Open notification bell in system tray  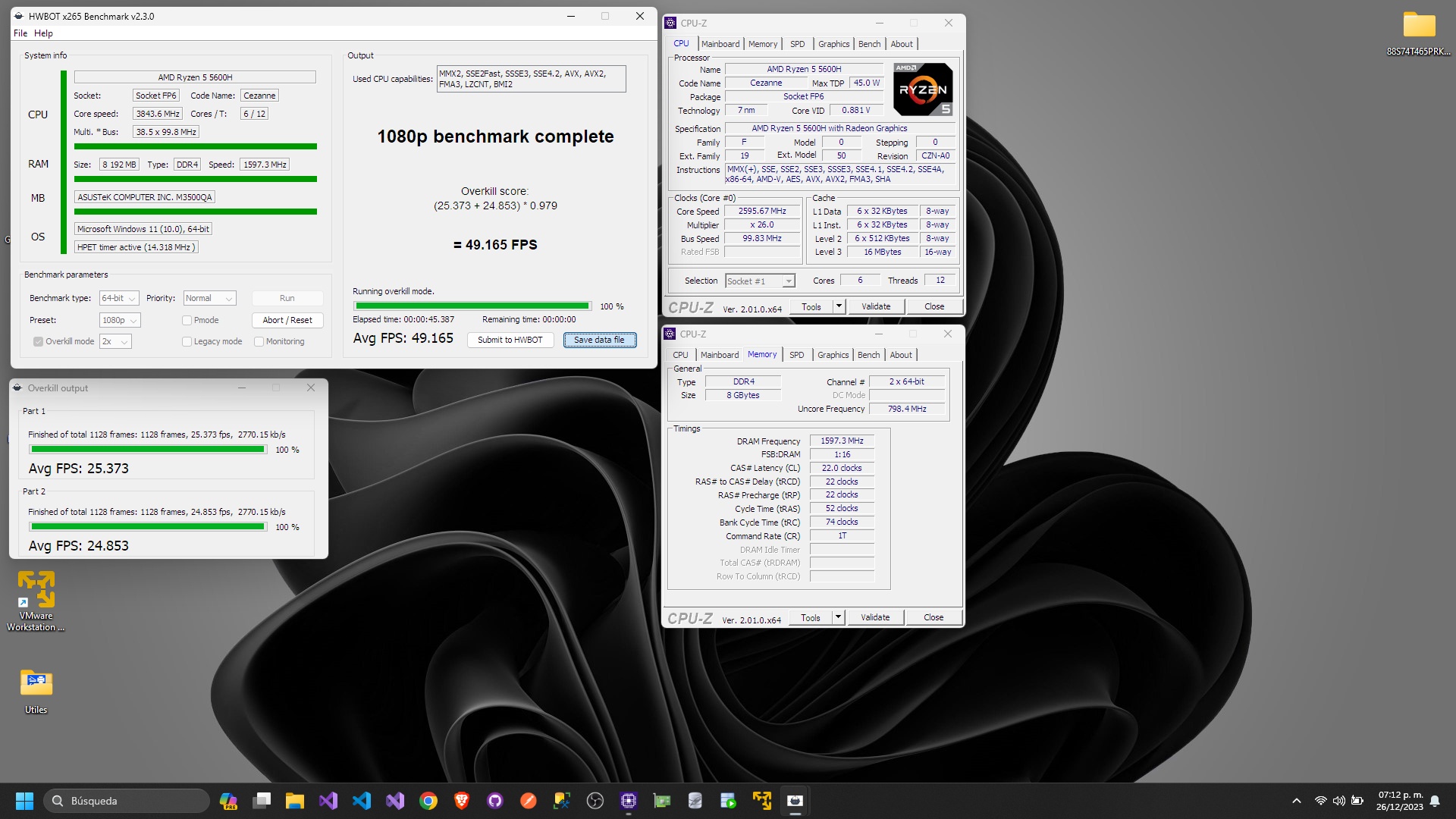1435,801
